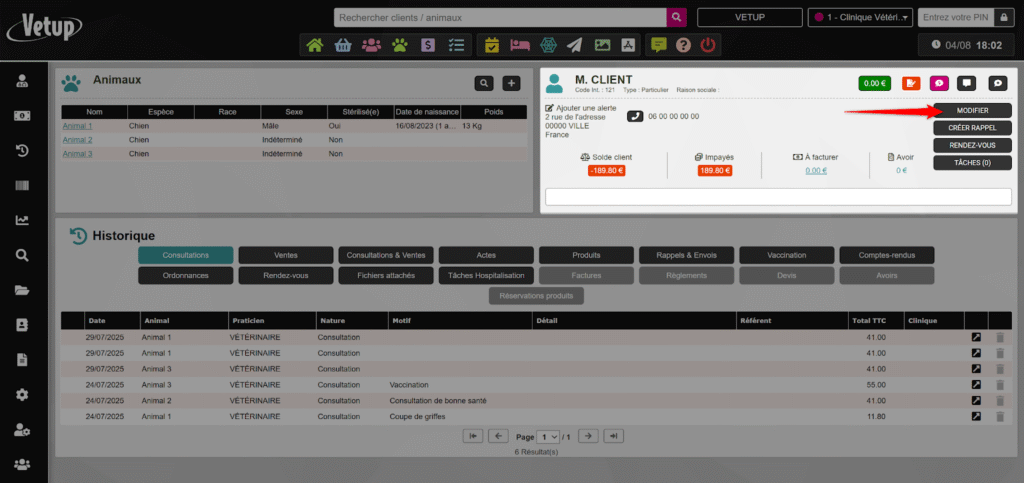Click the plus icon to add animal
The height and width of the screenshot is (483, 1024).
(511, 84)
